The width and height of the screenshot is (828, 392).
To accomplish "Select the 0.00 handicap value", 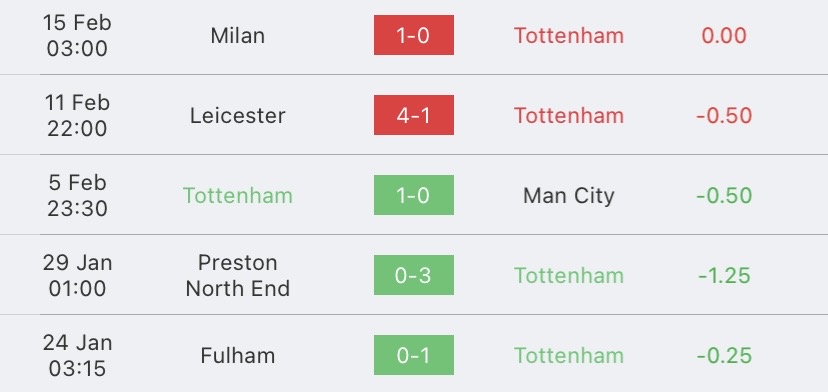I will (x=723, y=35).
